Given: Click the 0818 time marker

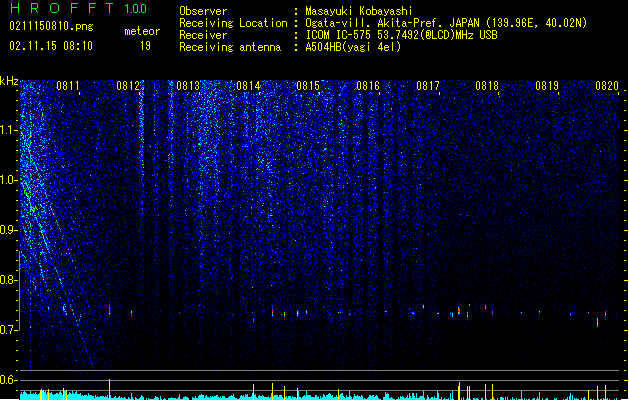Looking at the screenshot, I should tap(487, 86).
